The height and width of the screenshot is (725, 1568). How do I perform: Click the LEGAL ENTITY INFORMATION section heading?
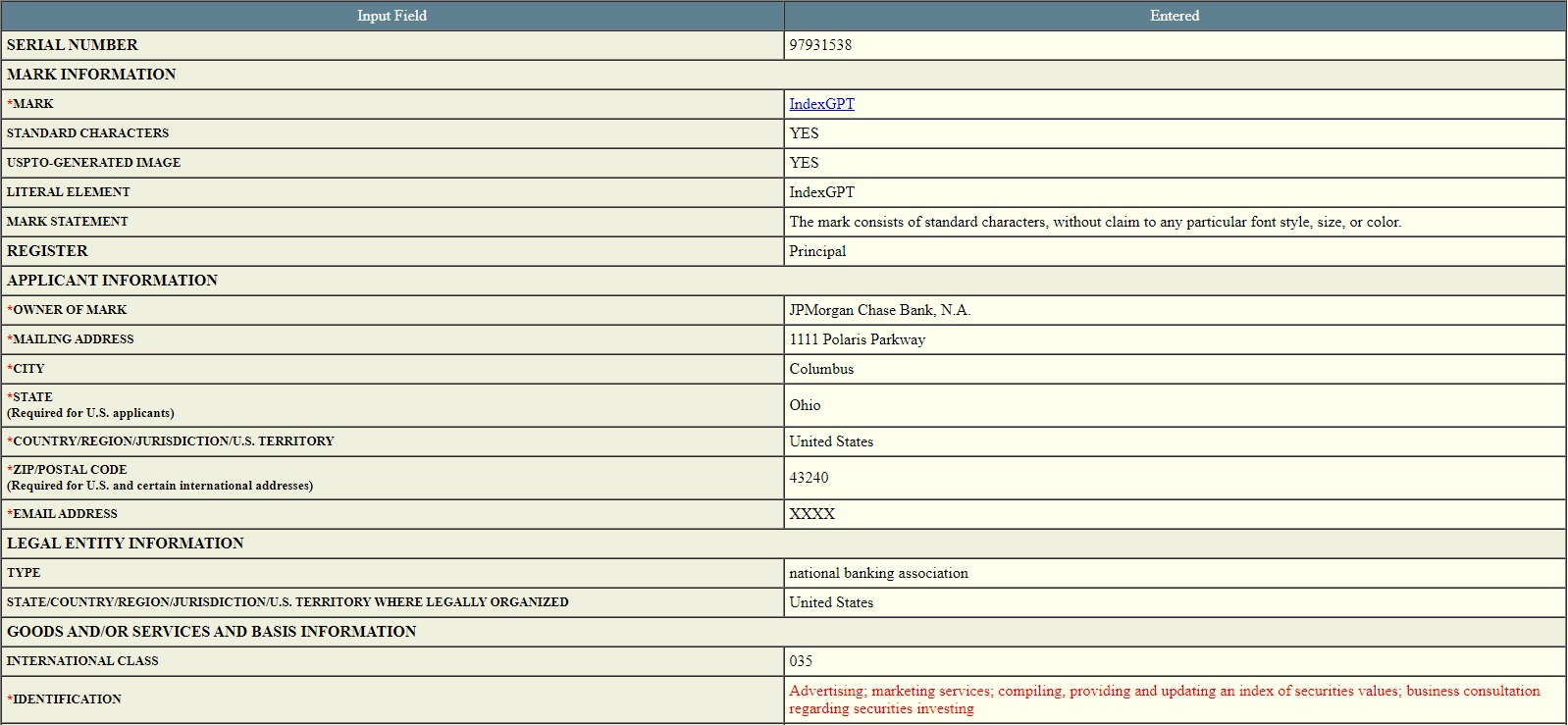click(x=125, y=544)
